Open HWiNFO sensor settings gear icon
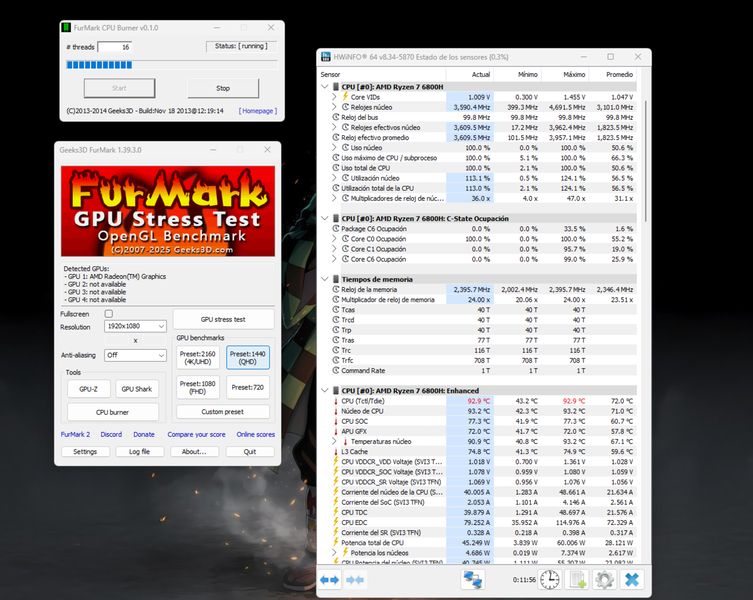The height and width of the screenshot is (600, 753). tap(604, 579)
